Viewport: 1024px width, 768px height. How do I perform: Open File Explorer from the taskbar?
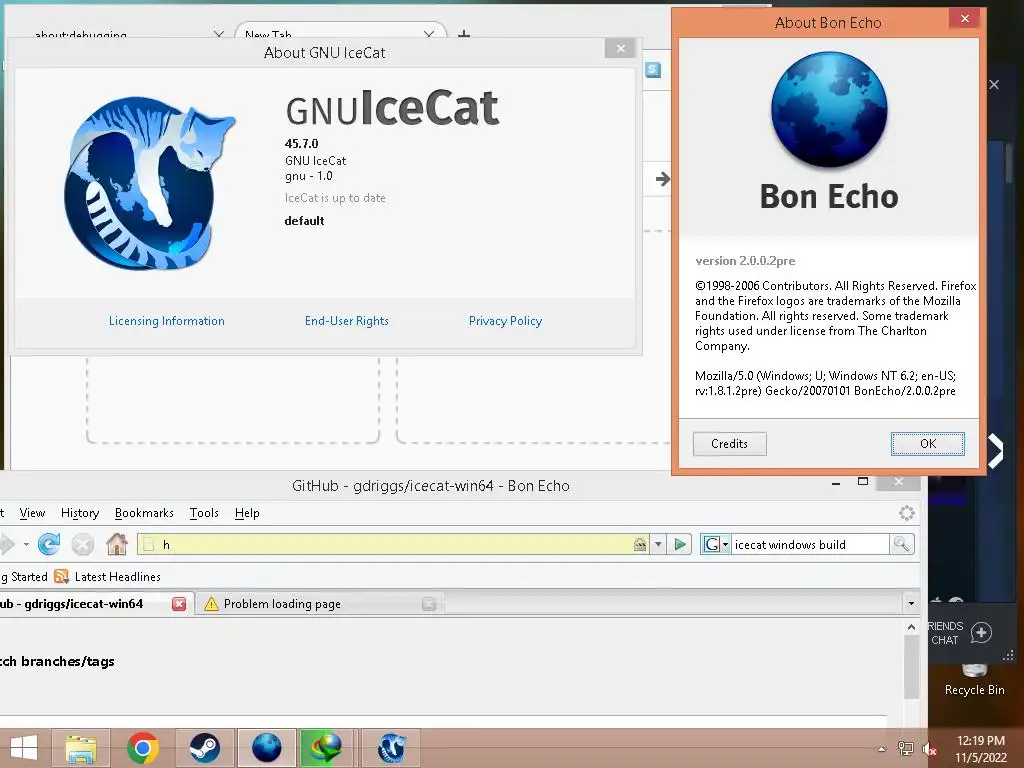(81, 748)
